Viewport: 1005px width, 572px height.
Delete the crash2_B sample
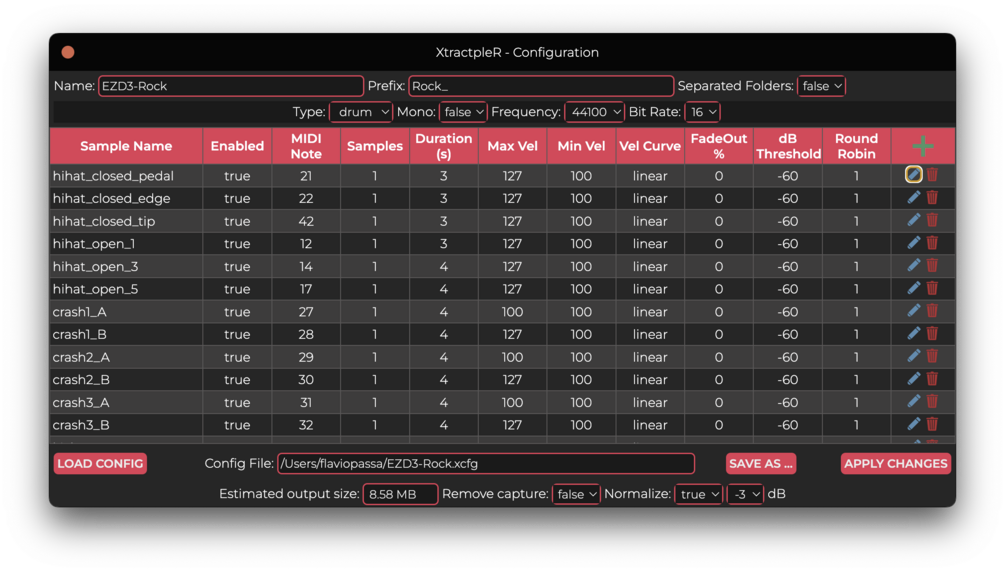933,378
